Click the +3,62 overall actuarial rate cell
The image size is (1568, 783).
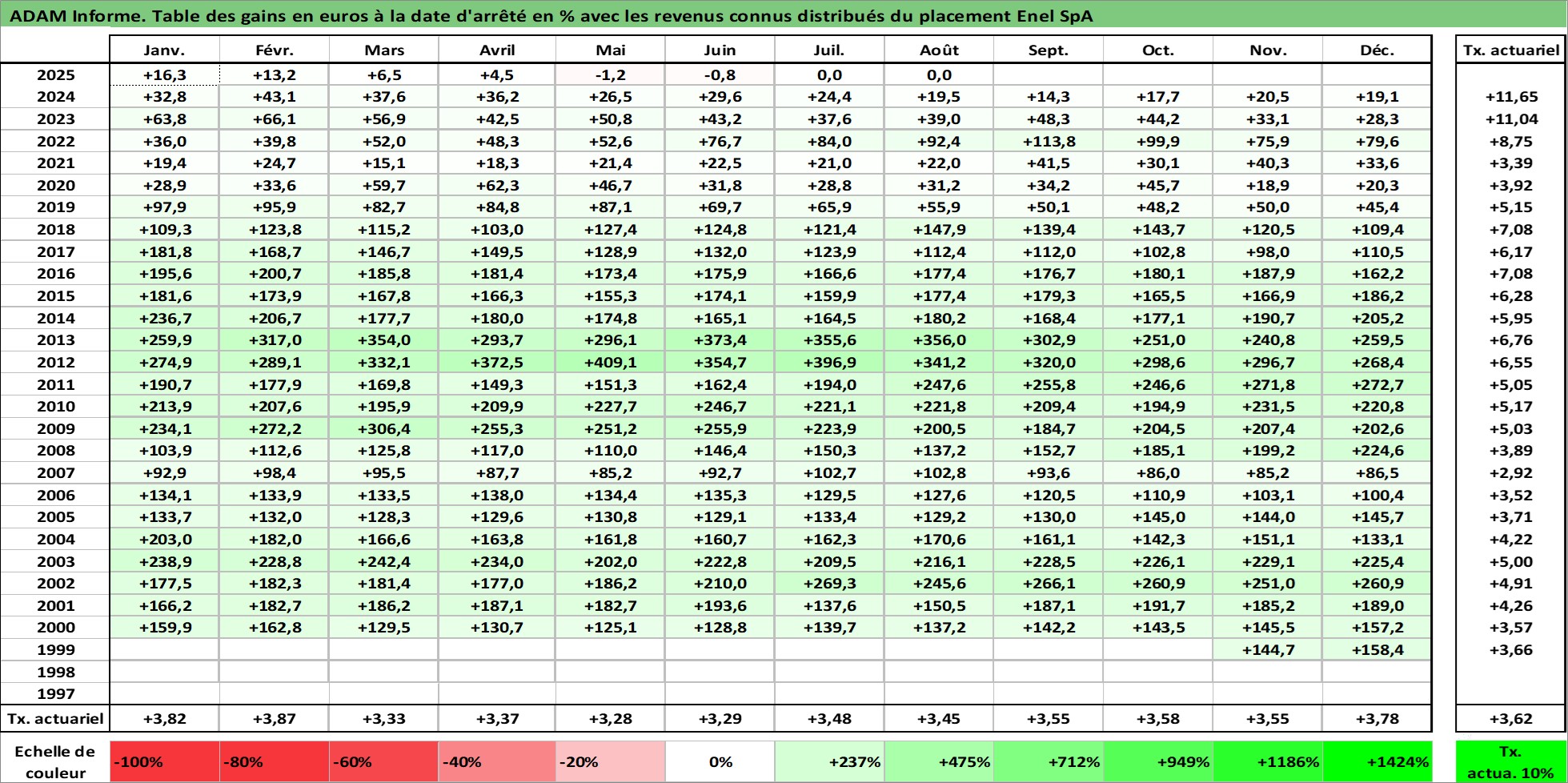[1510, 718]
